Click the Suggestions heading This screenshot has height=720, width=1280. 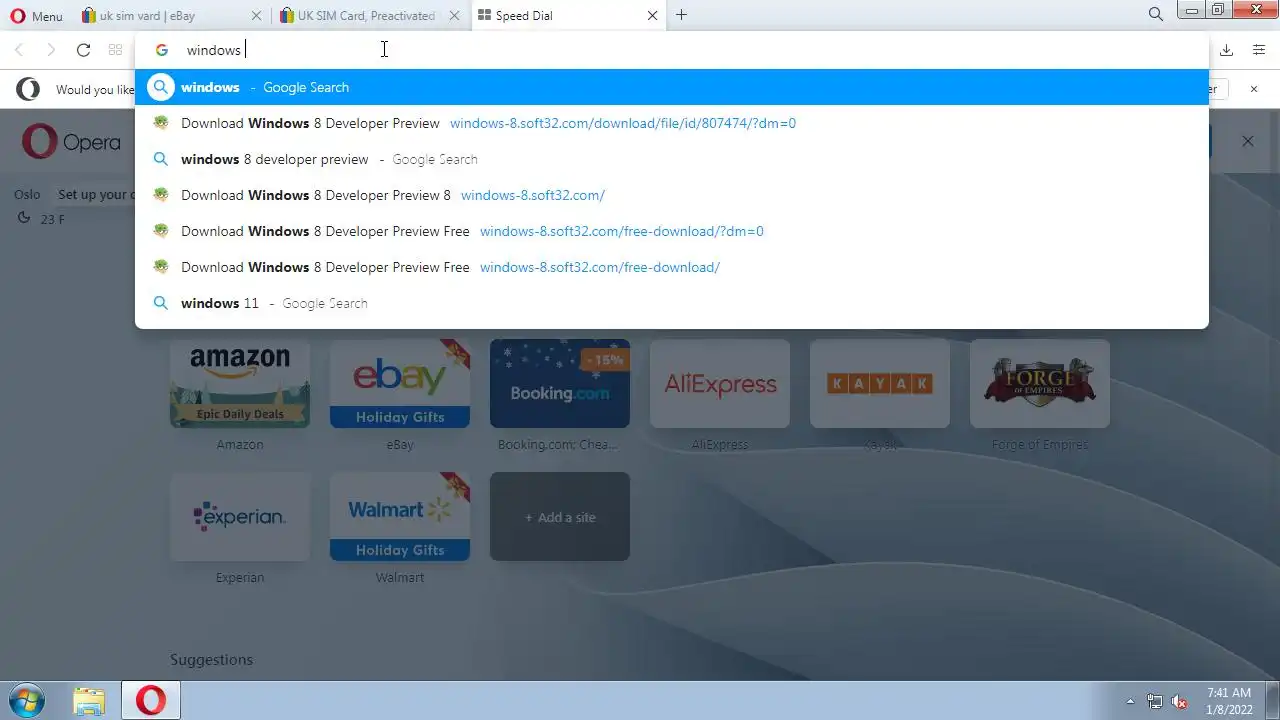tap(211, 660)
